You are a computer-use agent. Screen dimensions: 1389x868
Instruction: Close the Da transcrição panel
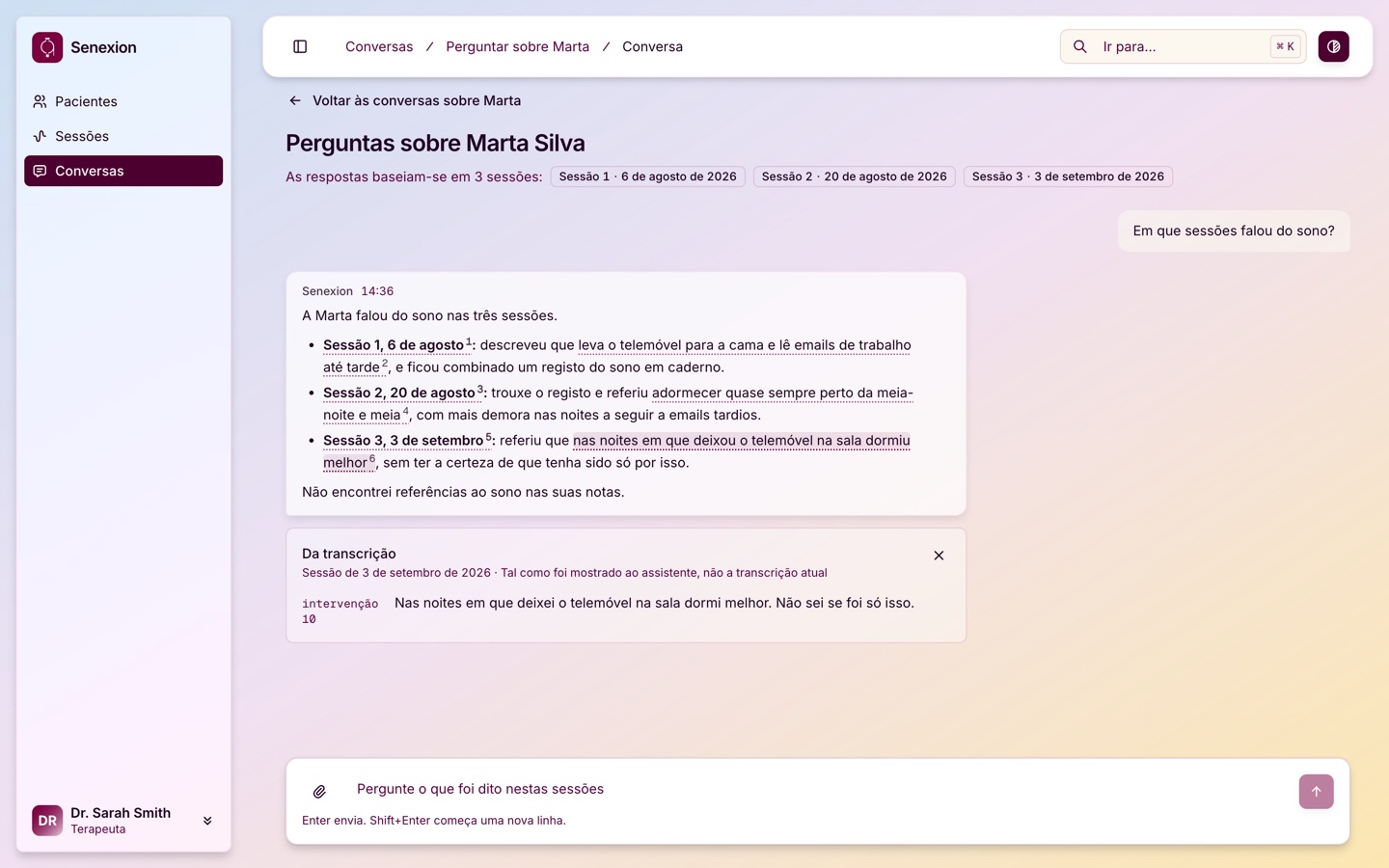(x=939, y=556)
